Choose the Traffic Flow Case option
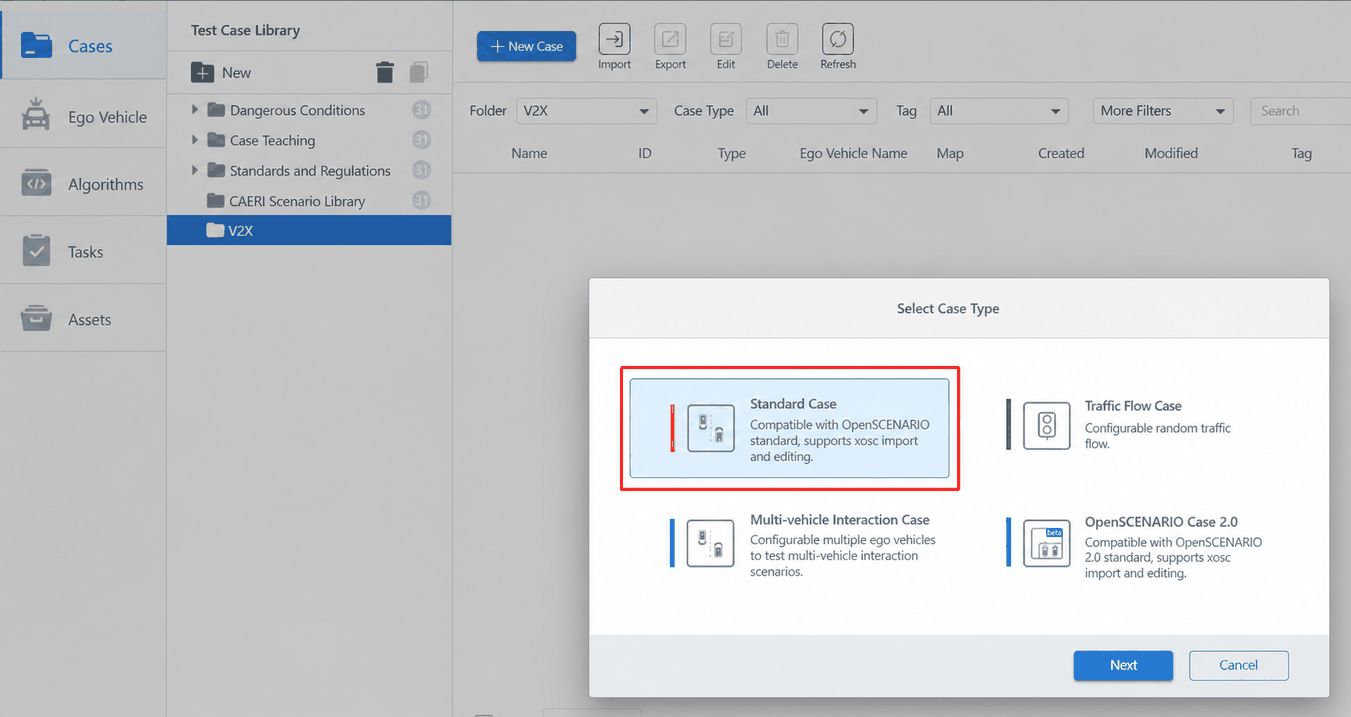Screen dimensions: 1351x717 tap(1120, 424)
